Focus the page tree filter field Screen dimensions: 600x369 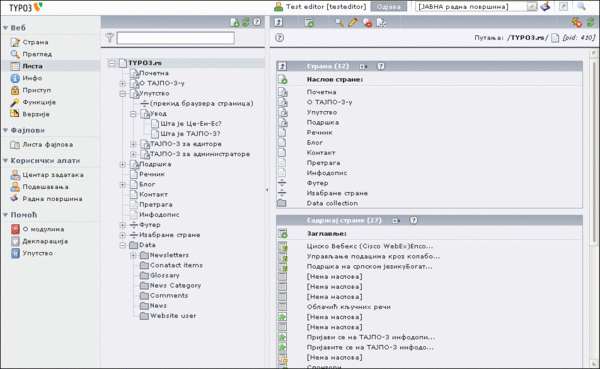click(176, 38)
